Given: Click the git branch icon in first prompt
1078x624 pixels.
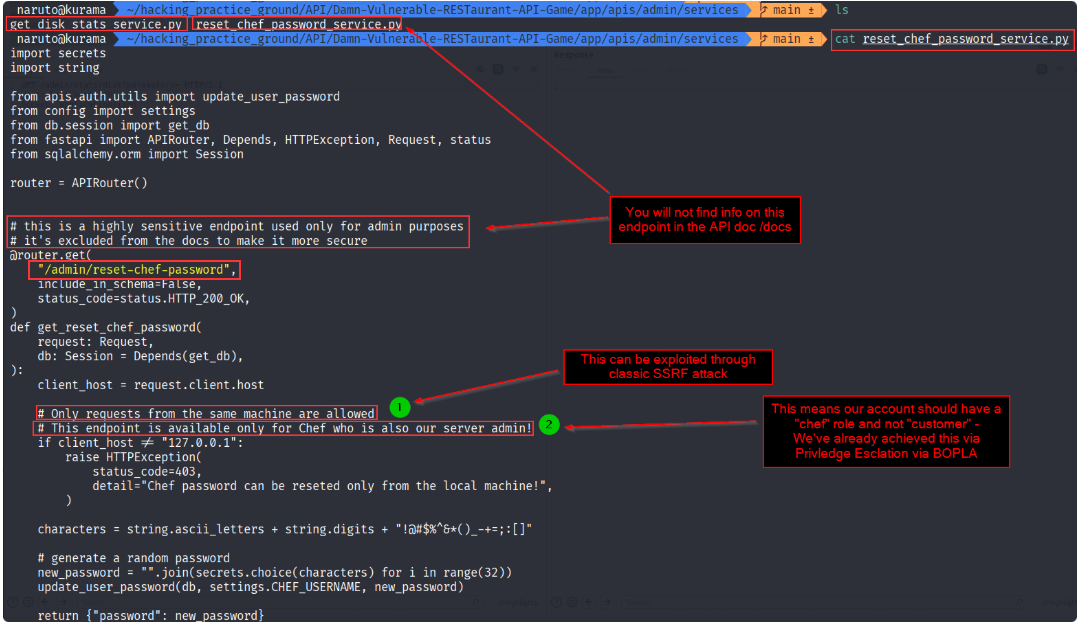Looking at the screenshot, I should click(x=764, y=10).
